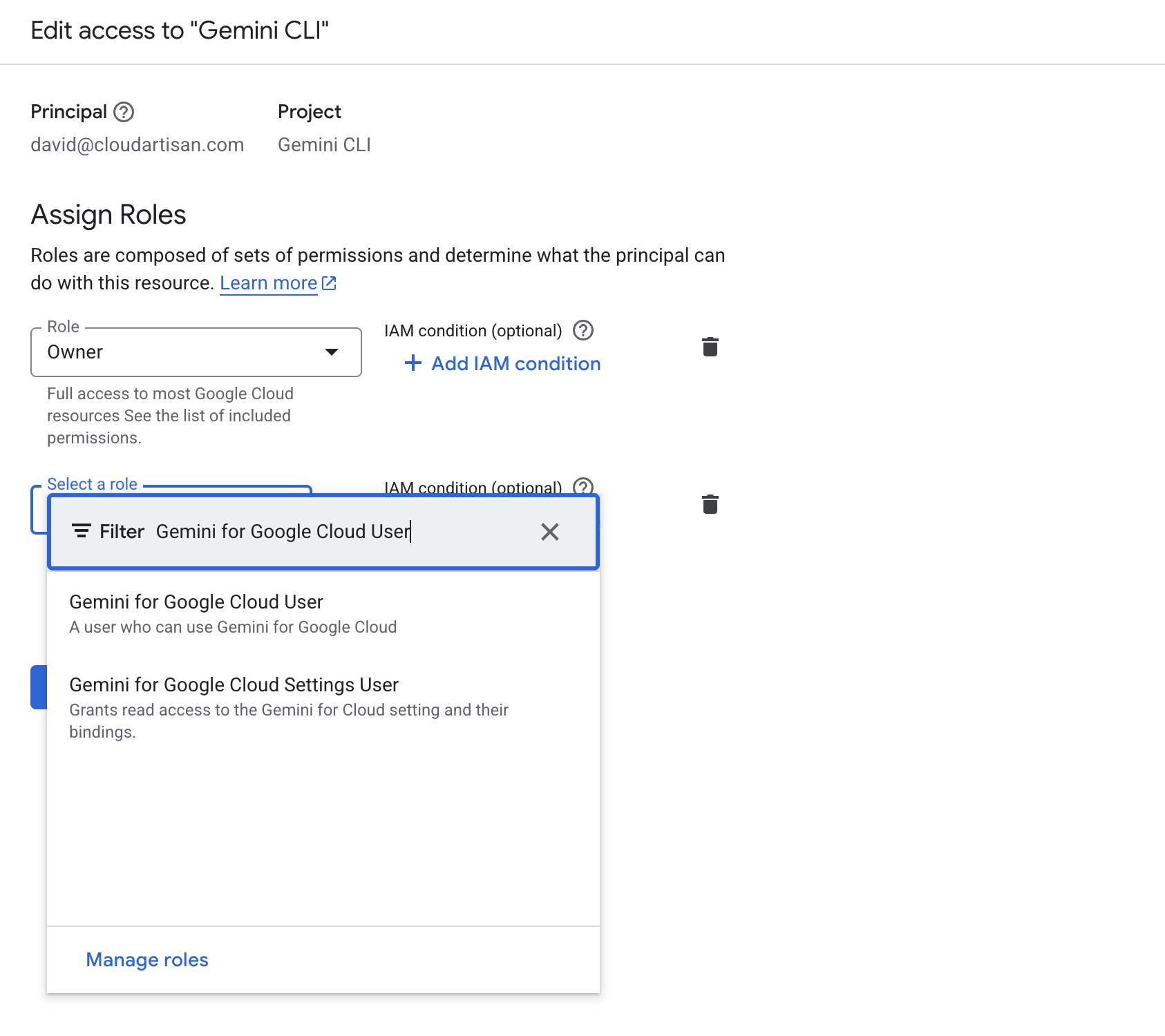The width and height of the screenshot is (1165, 1036).
Task: Click the Principal label text
Action: [68, 112]
